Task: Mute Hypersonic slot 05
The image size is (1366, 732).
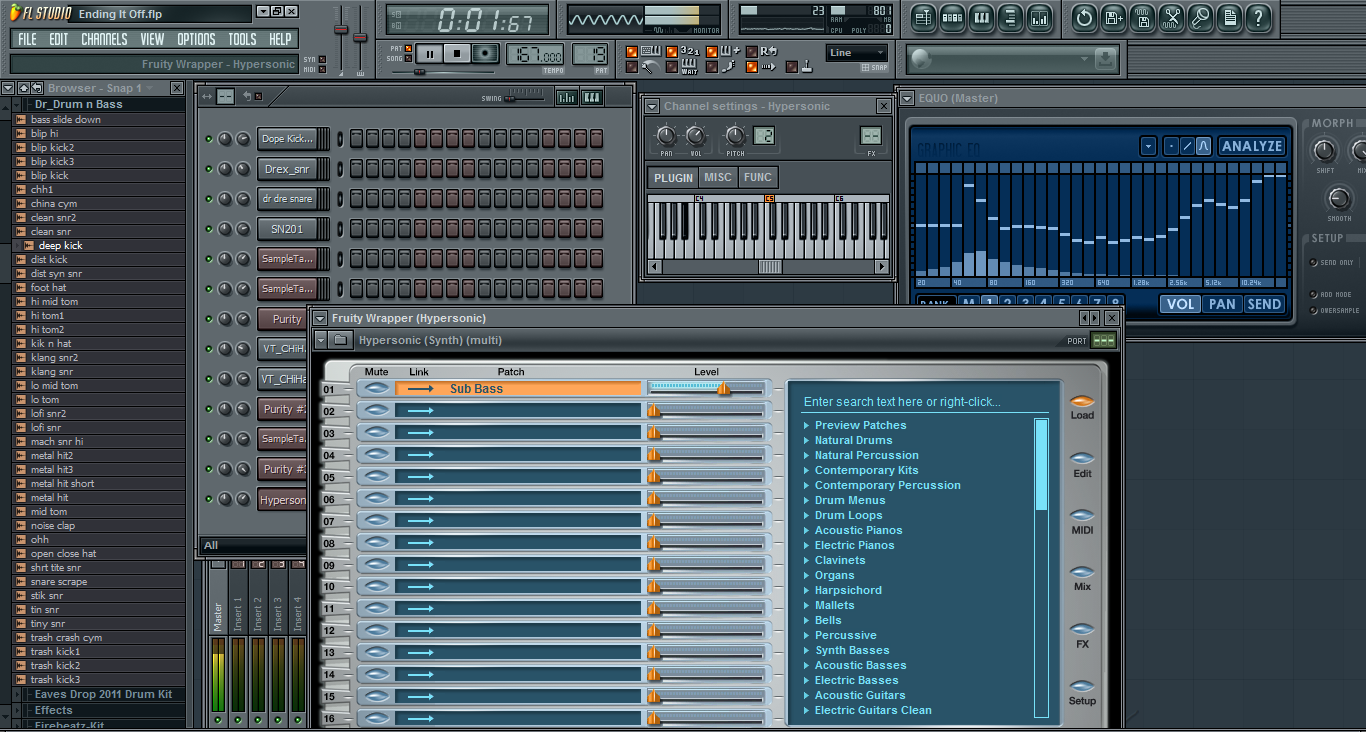Action: point(376,476)
